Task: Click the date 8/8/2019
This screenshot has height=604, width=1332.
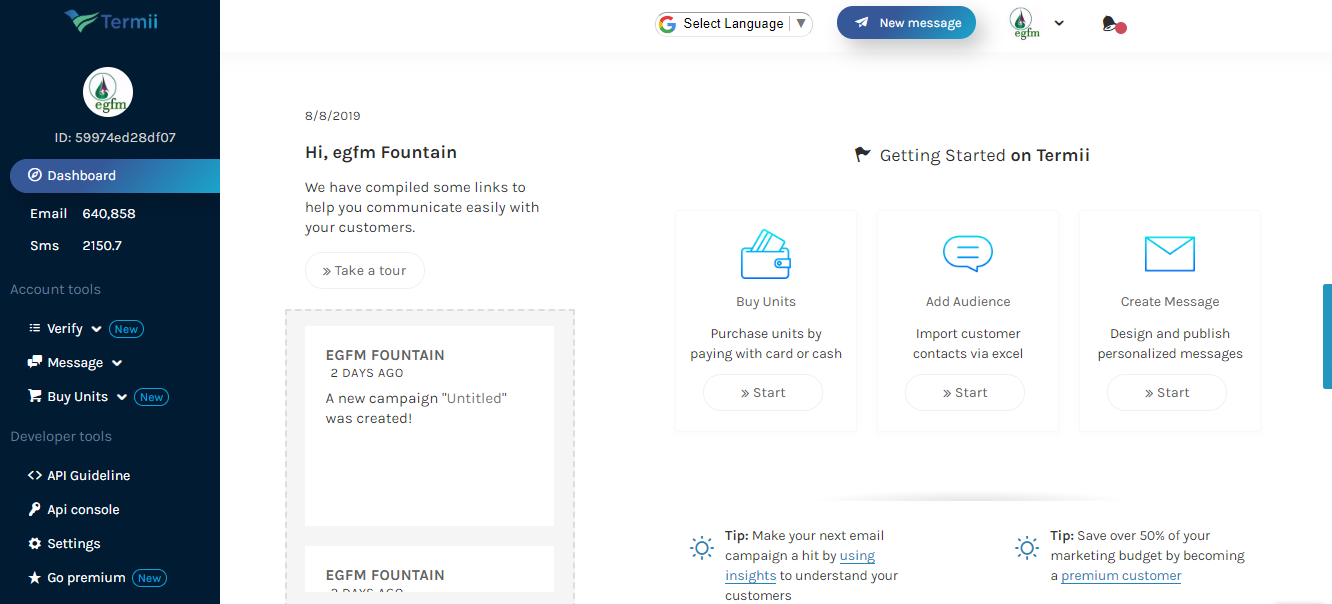Action: coord(333,116)
